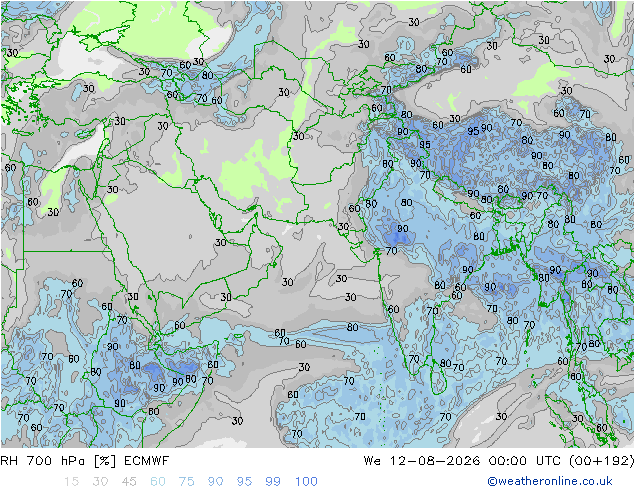Select the 45 percent legend value
The height and width of the screenshot is (490, 634).
[x=129, y=482]
